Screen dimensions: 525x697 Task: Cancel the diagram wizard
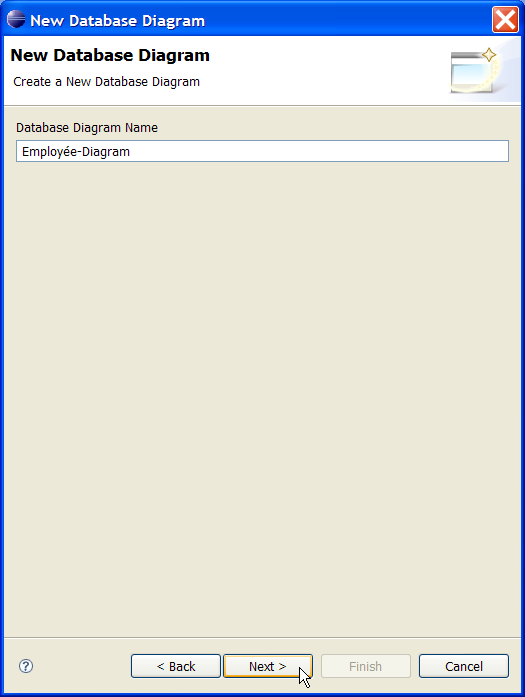464,666
